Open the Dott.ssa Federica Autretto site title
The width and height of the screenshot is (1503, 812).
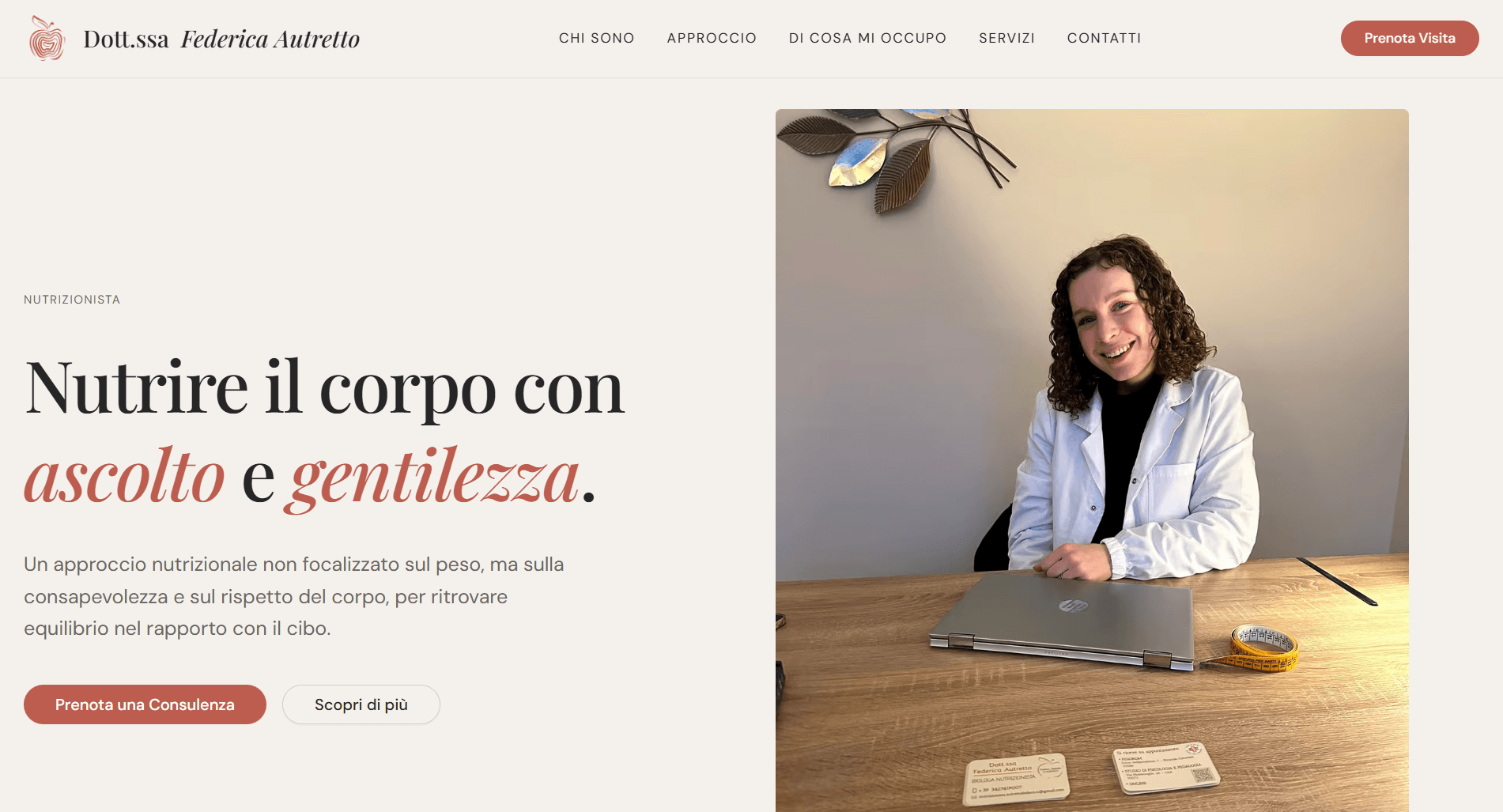pyautogui.click(x=221, y=39)
